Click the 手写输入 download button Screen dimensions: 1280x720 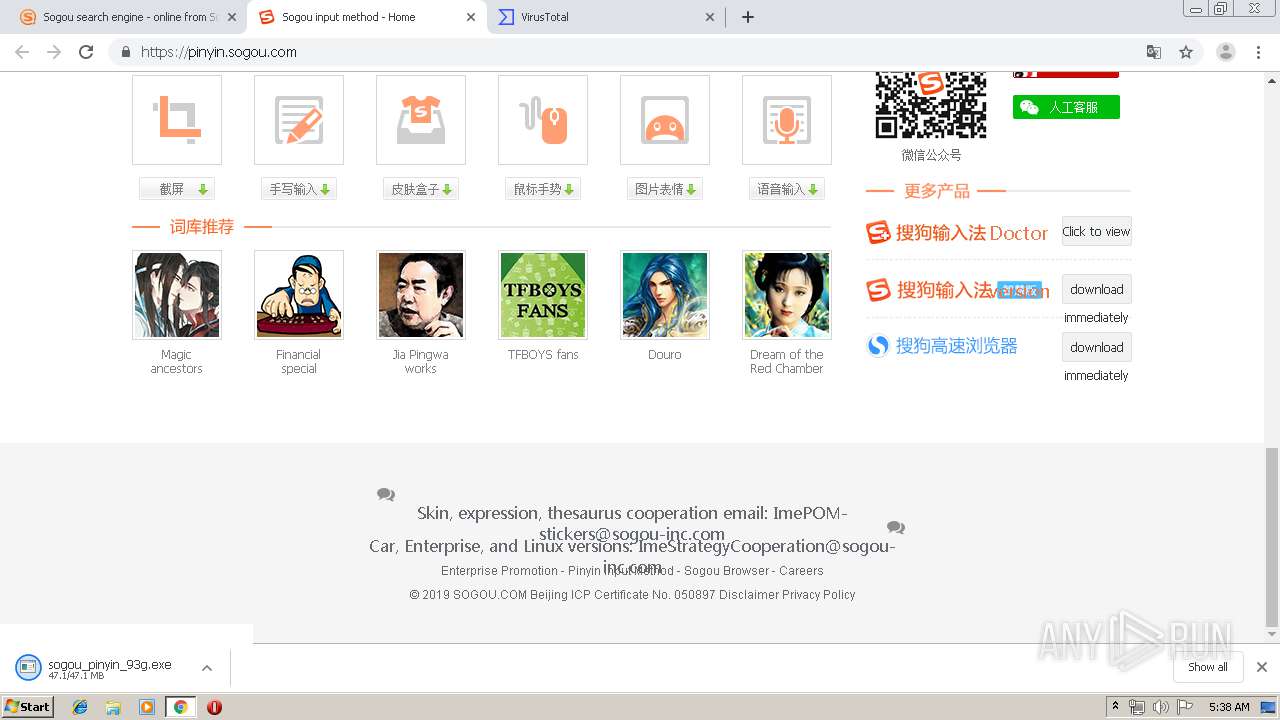coord(299,189)
